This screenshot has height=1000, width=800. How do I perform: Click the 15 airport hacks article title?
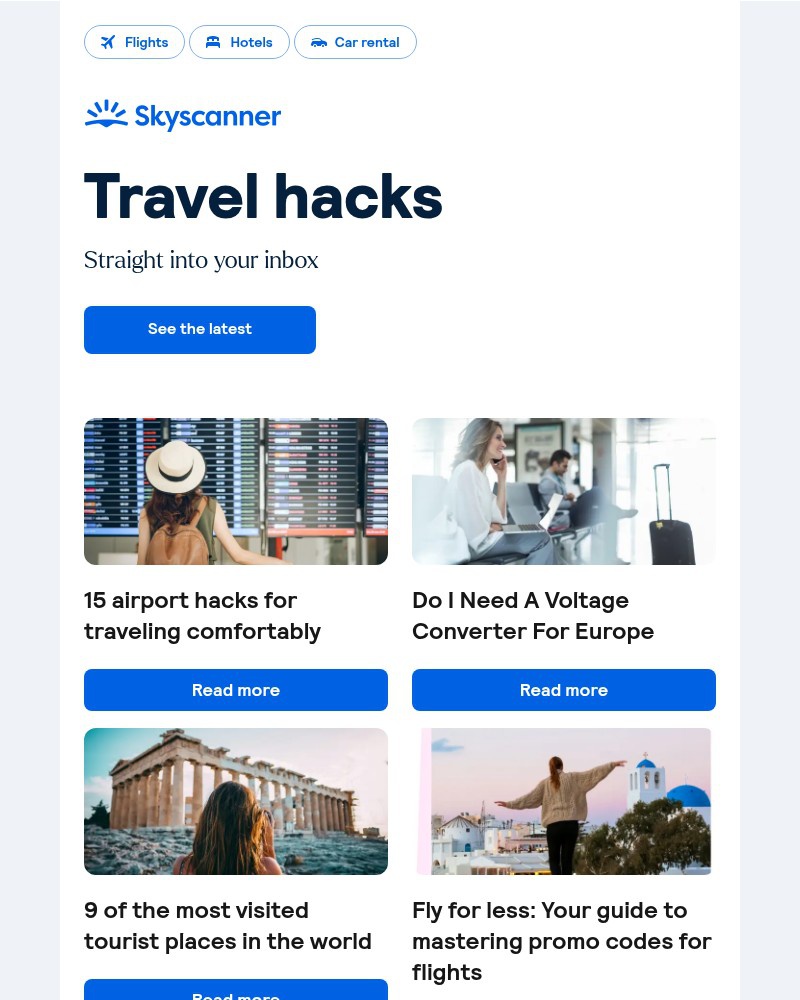tap(202, 616)
